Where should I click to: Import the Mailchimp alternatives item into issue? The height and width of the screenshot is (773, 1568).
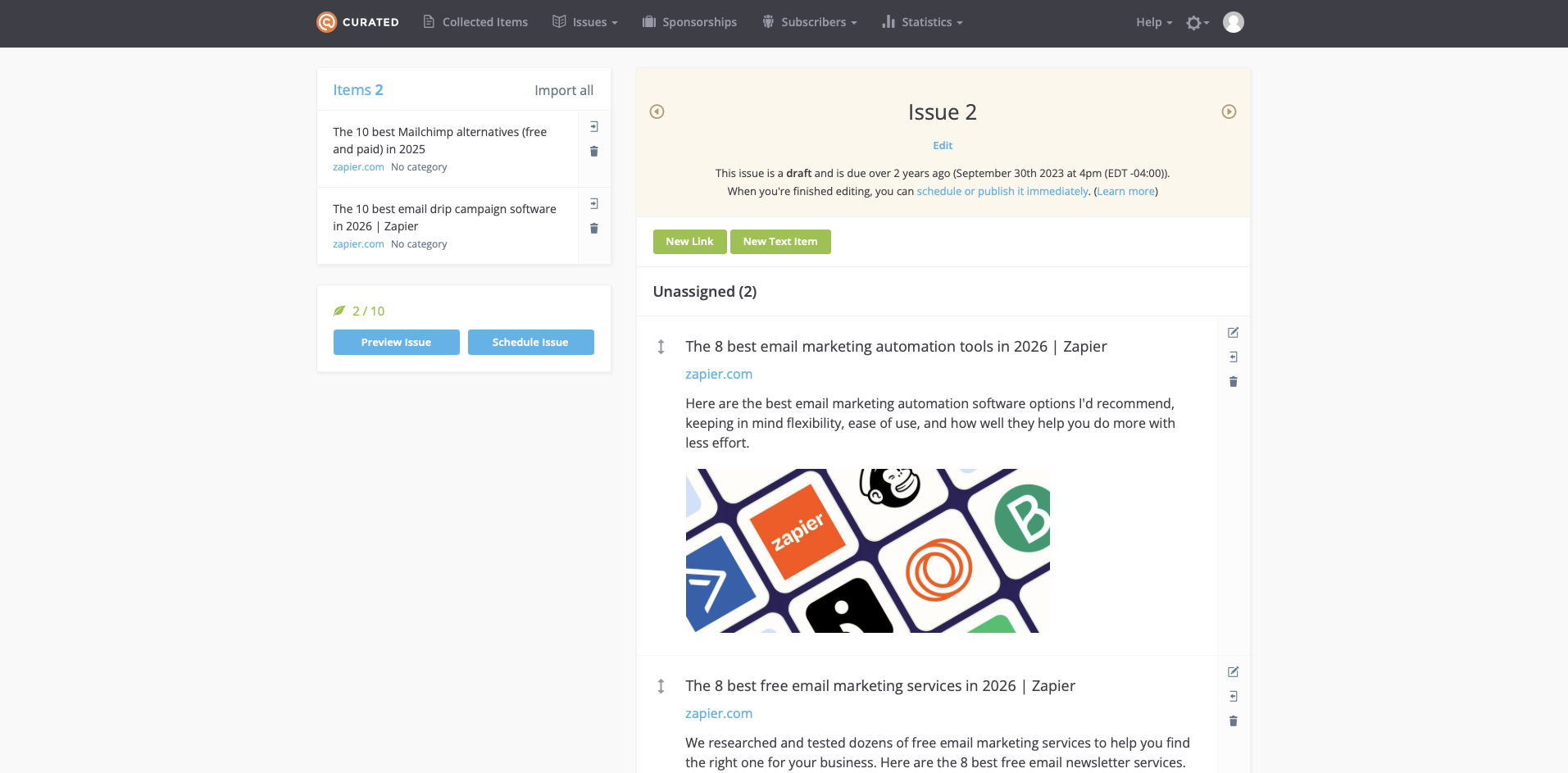click(x=594, y=126)
